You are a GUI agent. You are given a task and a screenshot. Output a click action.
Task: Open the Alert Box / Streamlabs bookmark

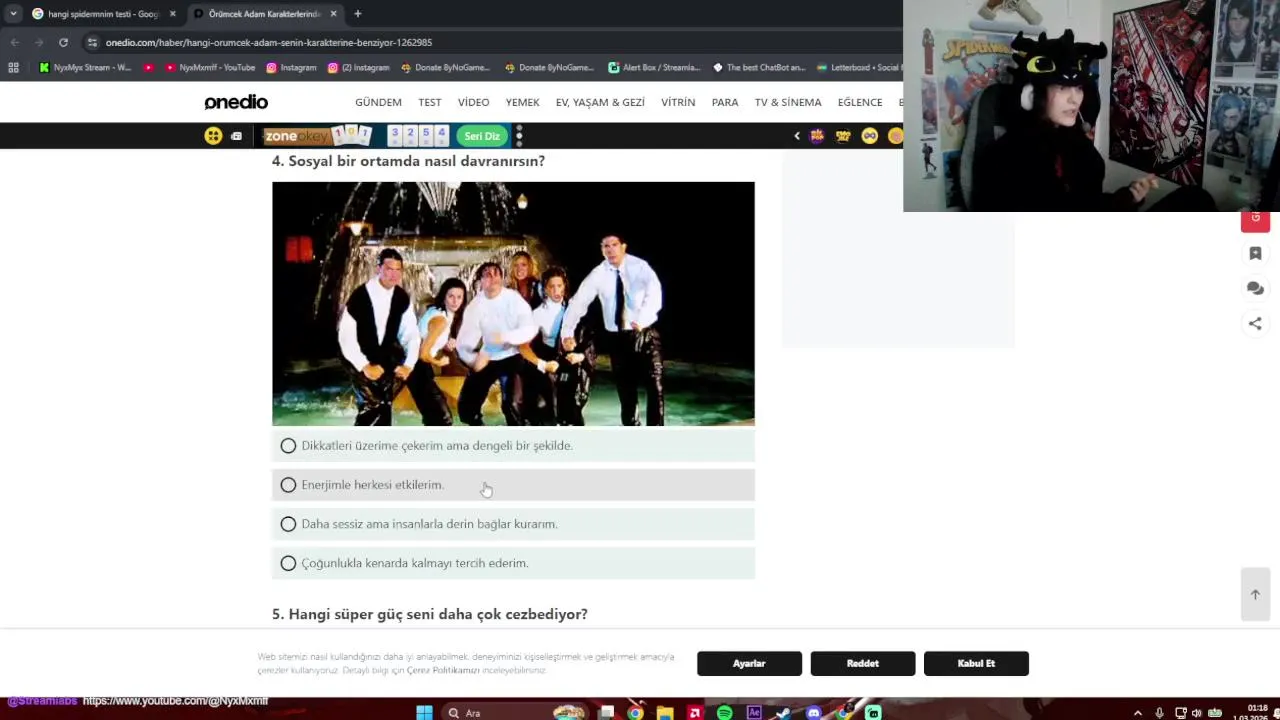click(654, 67)
